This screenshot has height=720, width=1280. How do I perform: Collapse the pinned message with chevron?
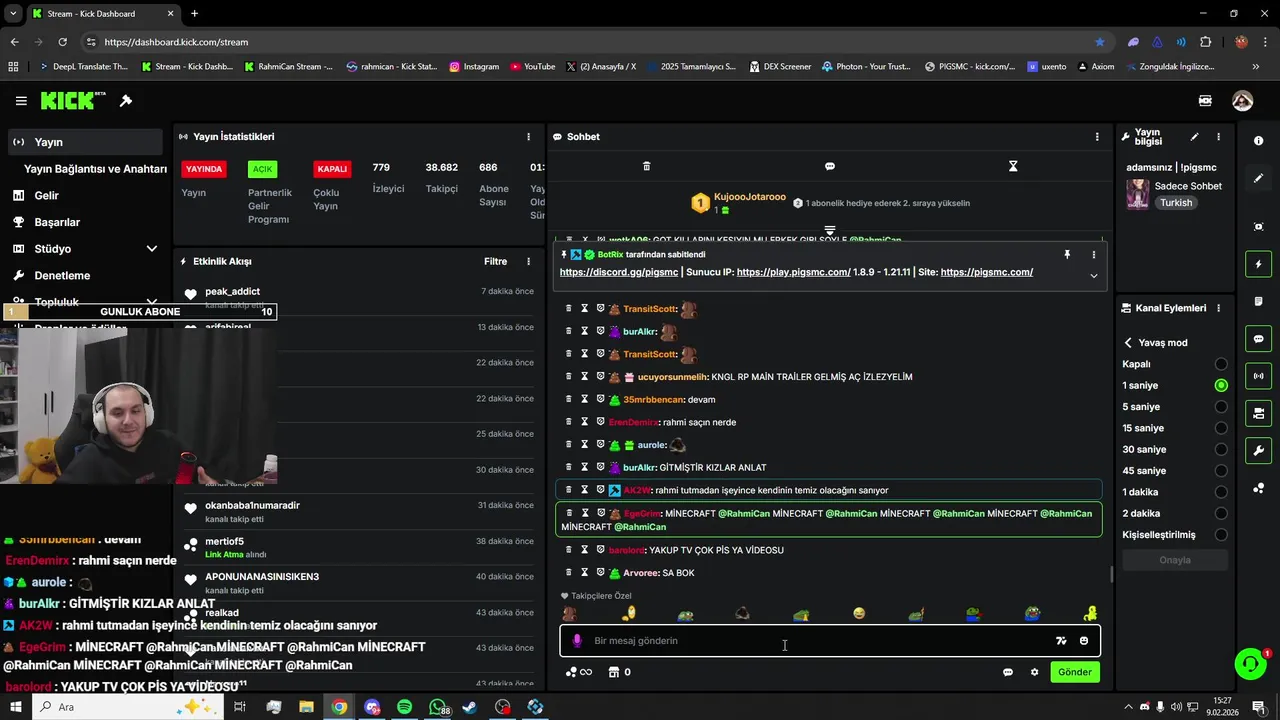[1094, 276]
